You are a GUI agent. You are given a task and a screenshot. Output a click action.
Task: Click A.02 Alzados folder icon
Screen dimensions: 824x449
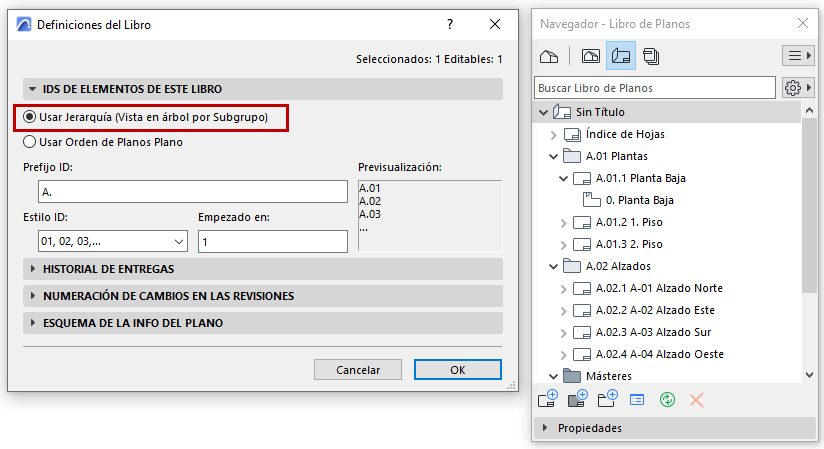572,266
